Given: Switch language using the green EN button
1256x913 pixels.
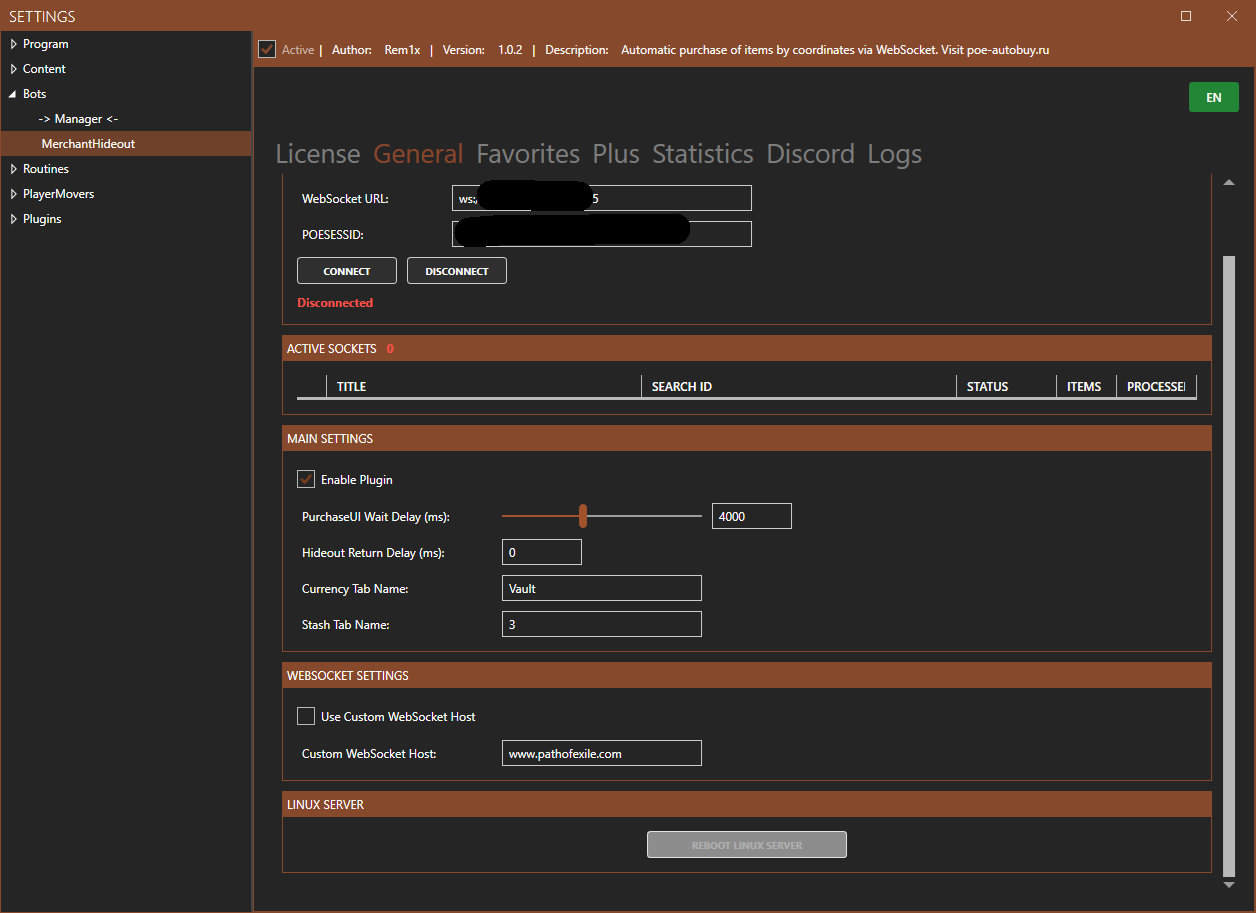Looking at the screenshot, I should coord(1213,97).
